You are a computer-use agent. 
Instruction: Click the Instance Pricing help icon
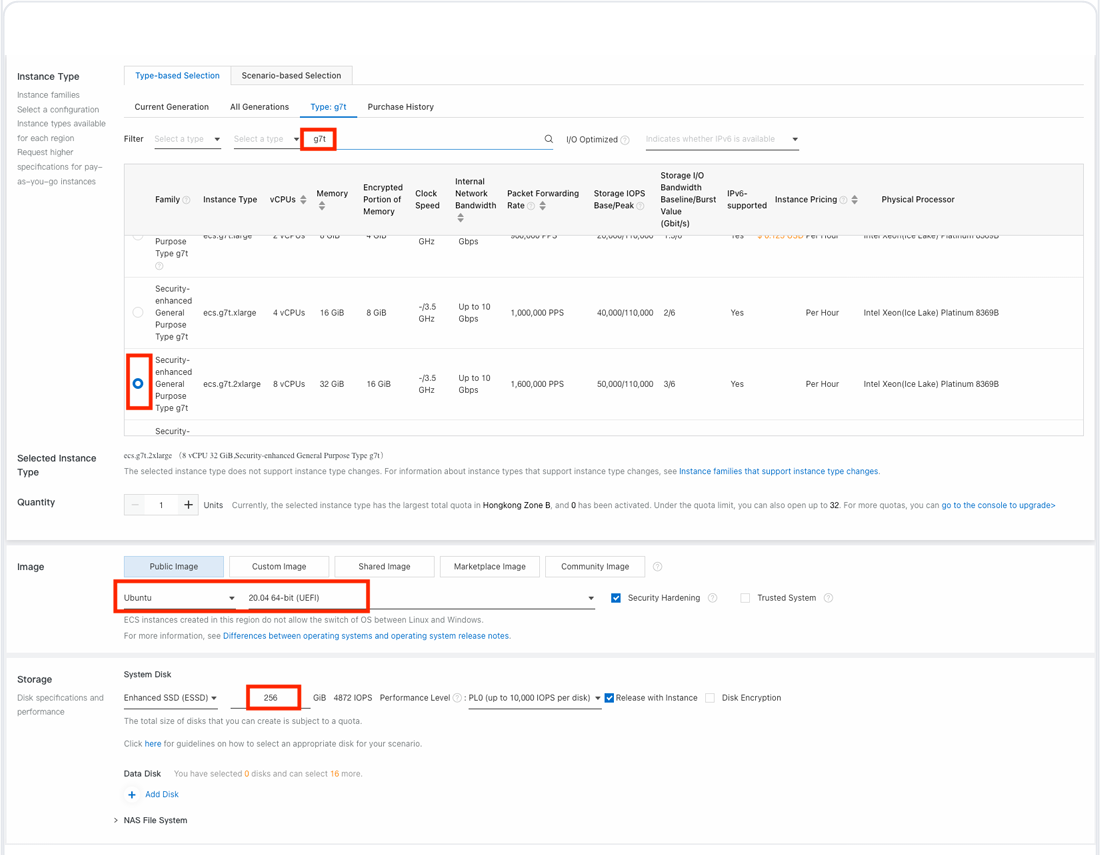tap(843, 200)
